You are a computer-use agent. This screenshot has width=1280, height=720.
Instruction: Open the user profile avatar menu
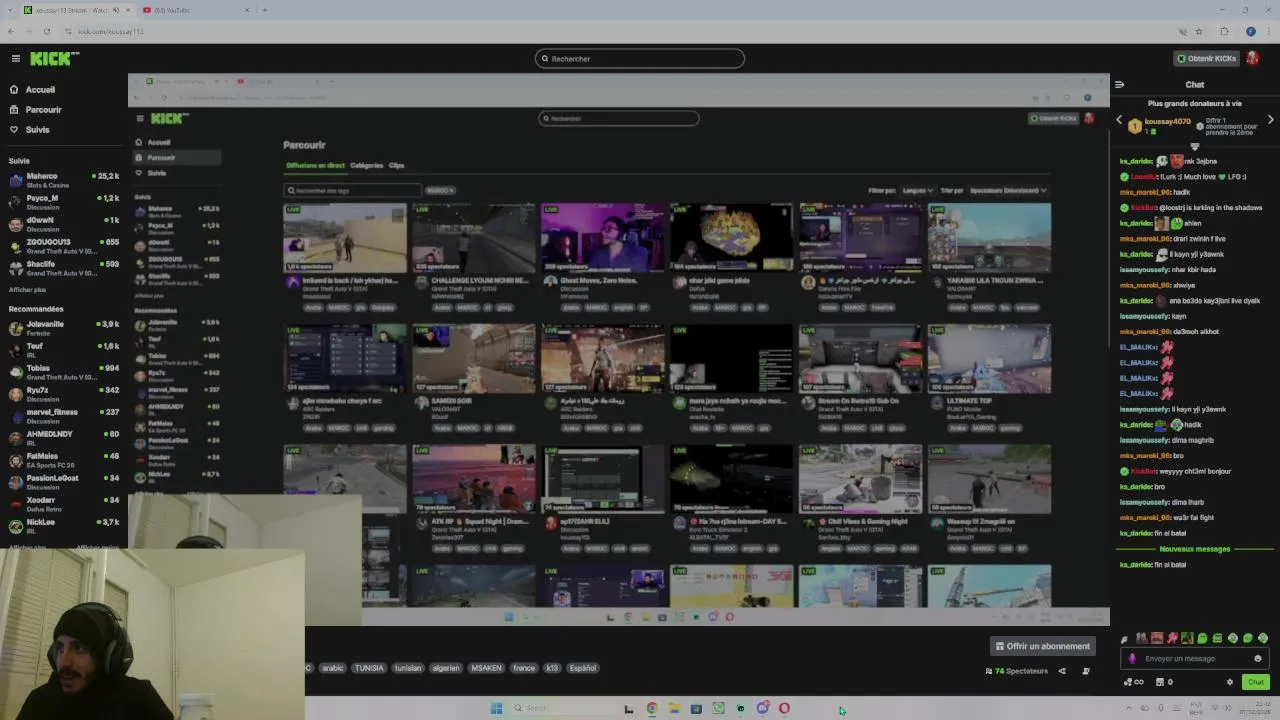point(1252,59)
